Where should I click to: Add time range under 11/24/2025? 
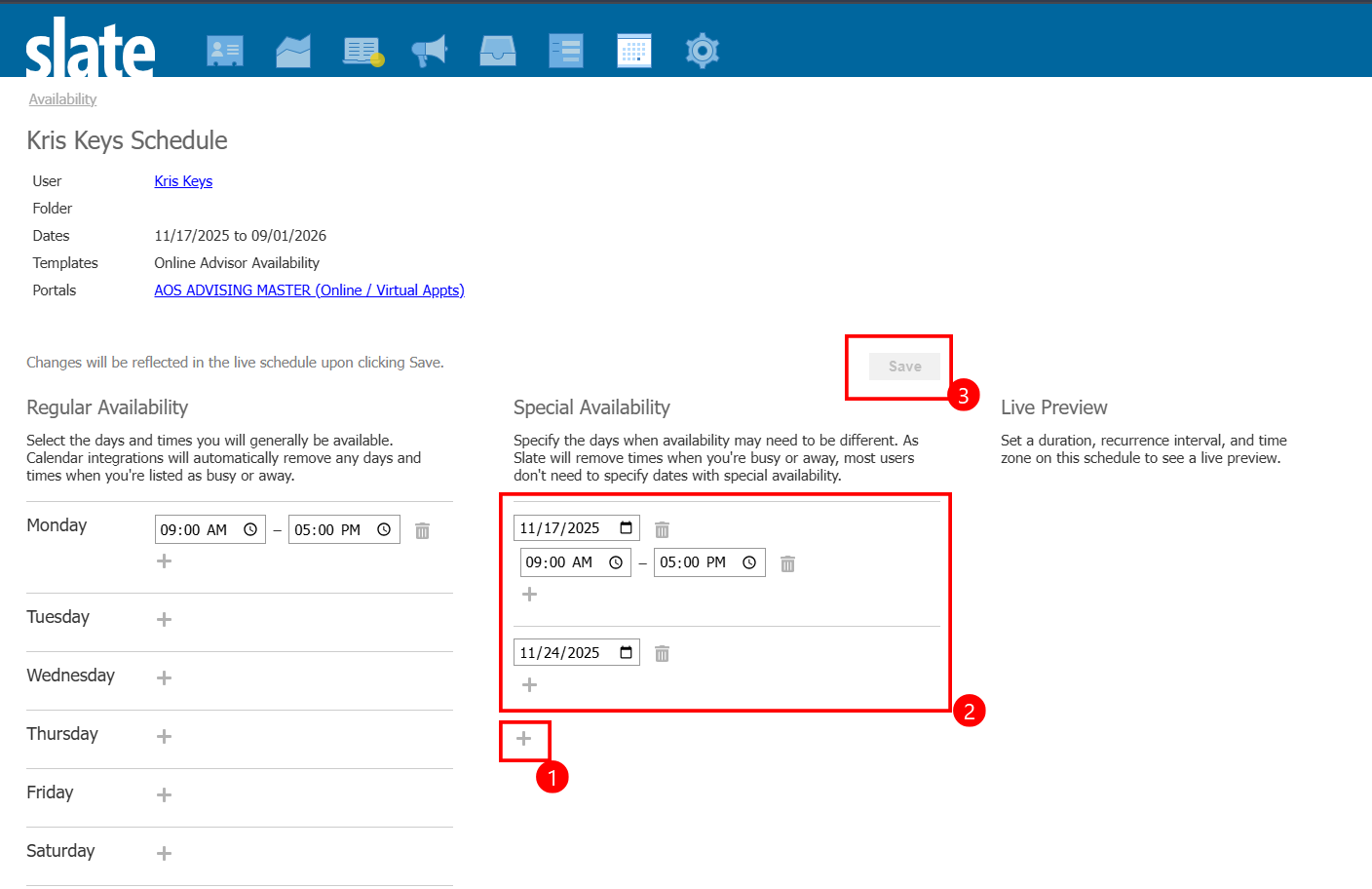pos(529,684)
